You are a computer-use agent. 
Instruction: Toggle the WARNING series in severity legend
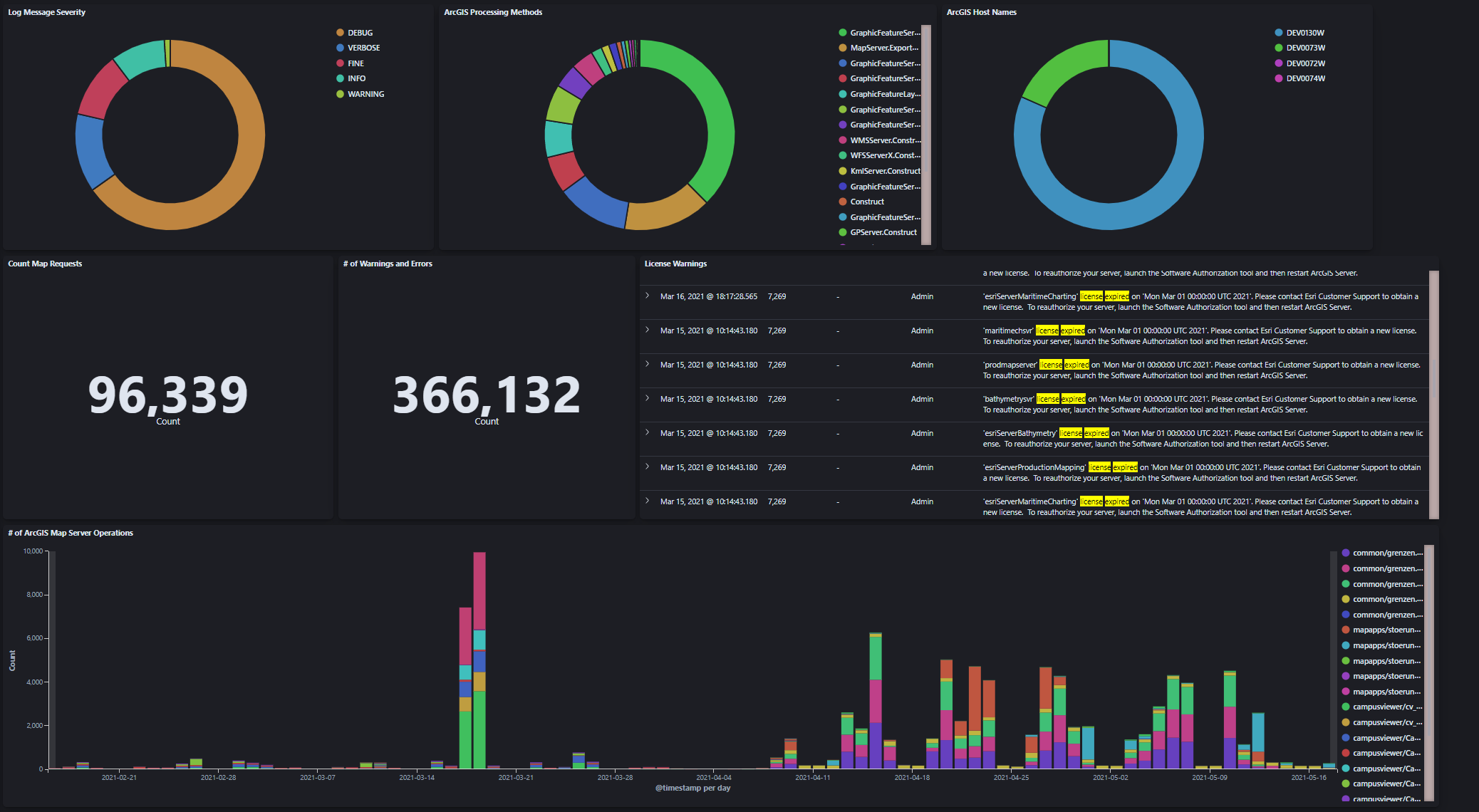coord(339,94)
